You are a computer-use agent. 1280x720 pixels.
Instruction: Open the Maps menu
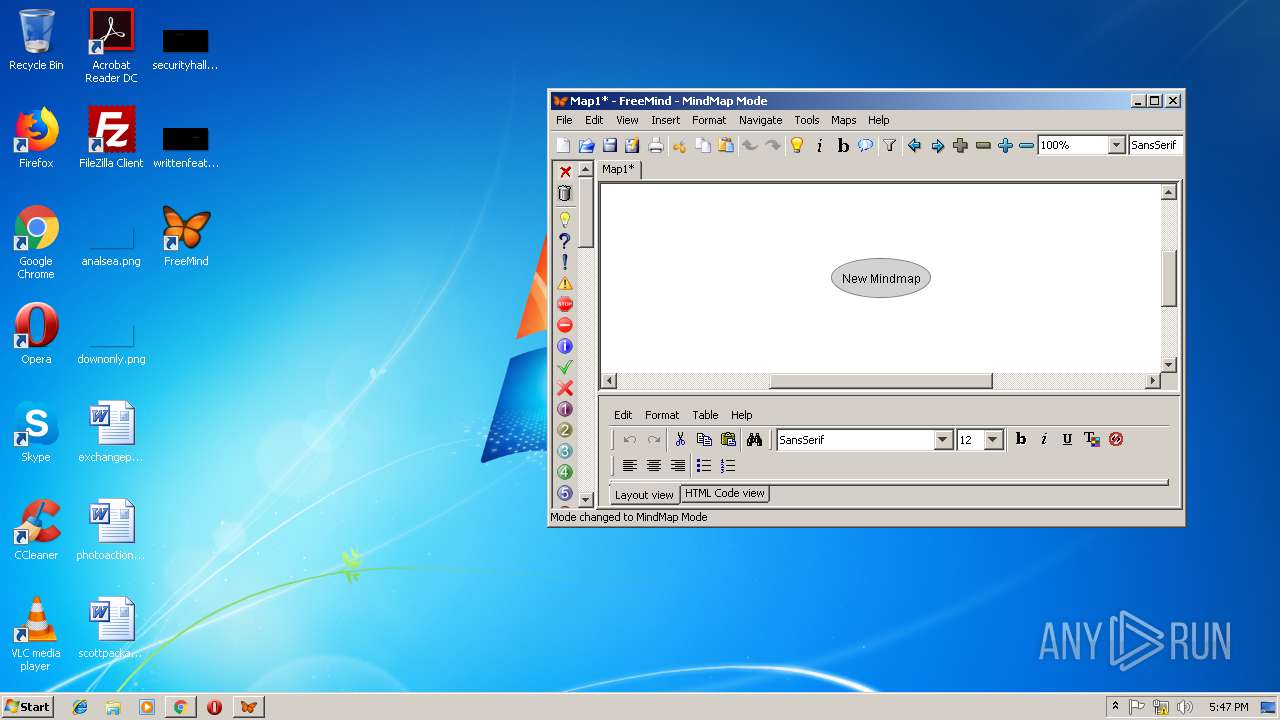click(x=844, y=120)
